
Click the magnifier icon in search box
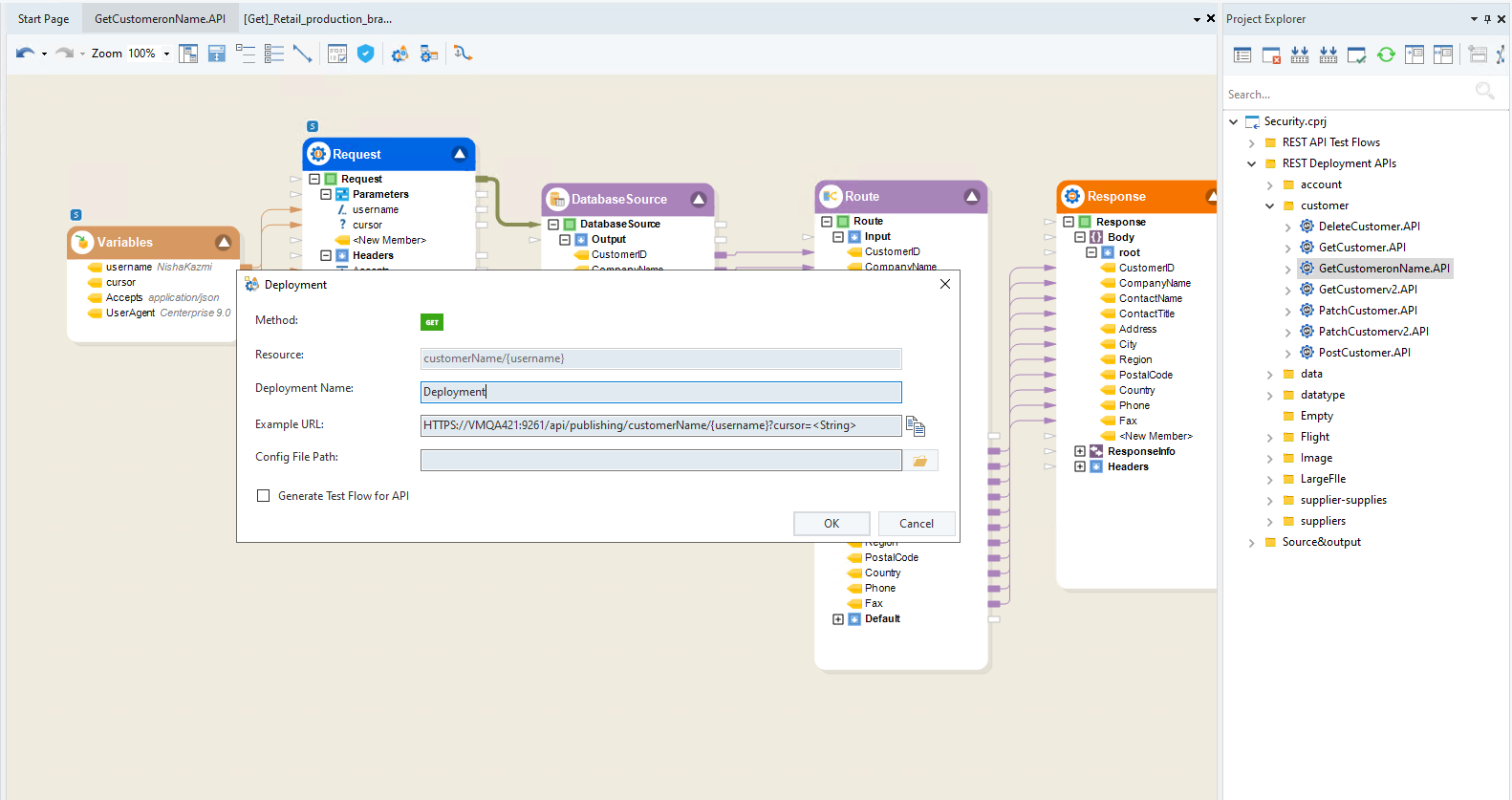[1484, 91]
